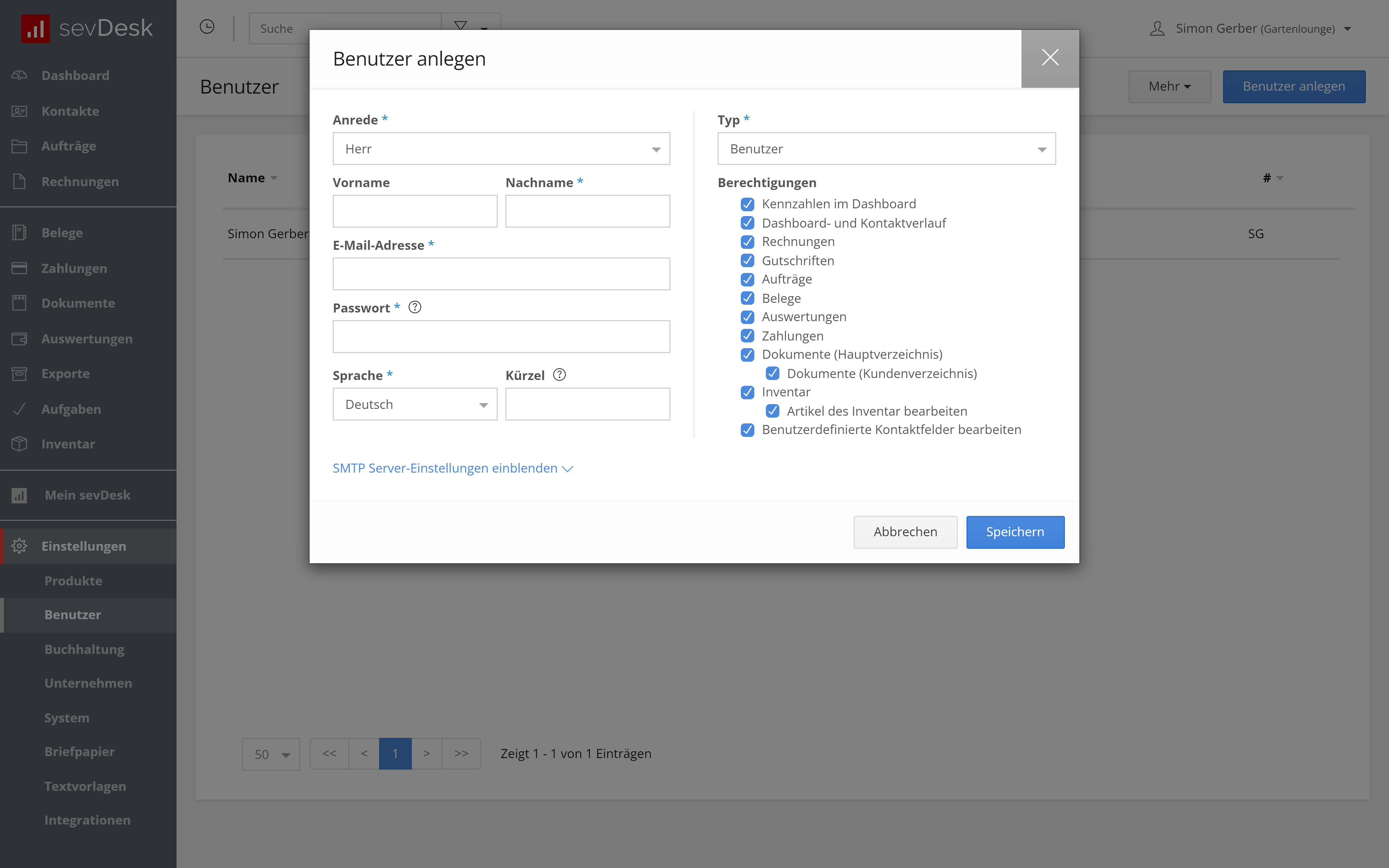Click the Nachname input field

pos(588,211)
